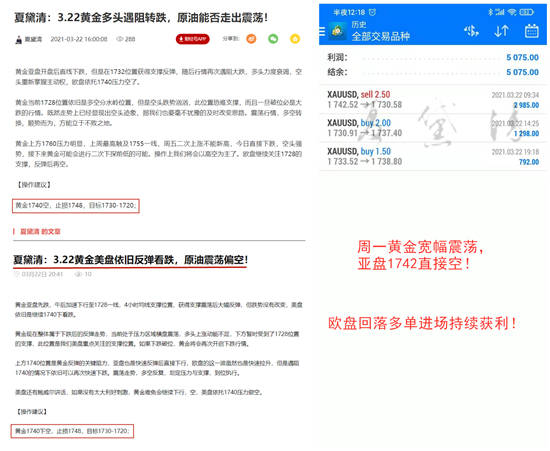Click the status bar time 半夜12:18
This screenshot has width=550, height=451.
click(x=349, y=12)
